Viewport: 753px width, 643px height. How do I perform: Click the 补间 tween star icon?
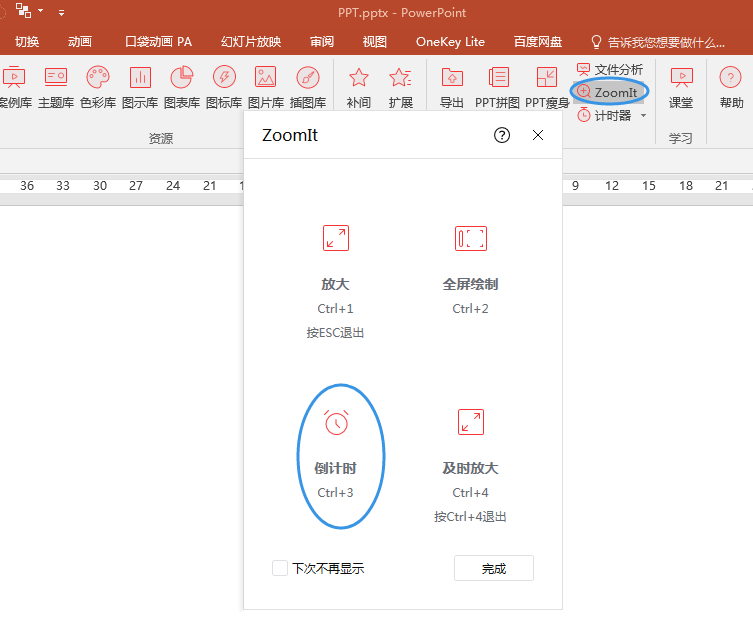point(358,78)
